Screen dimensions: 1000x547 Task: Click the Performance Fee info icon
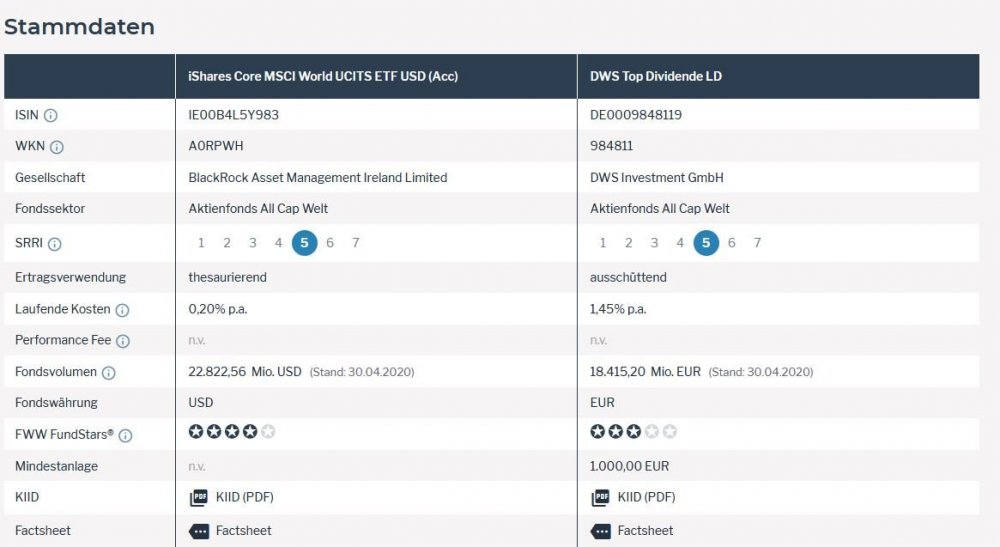click(x=123, y=341)
